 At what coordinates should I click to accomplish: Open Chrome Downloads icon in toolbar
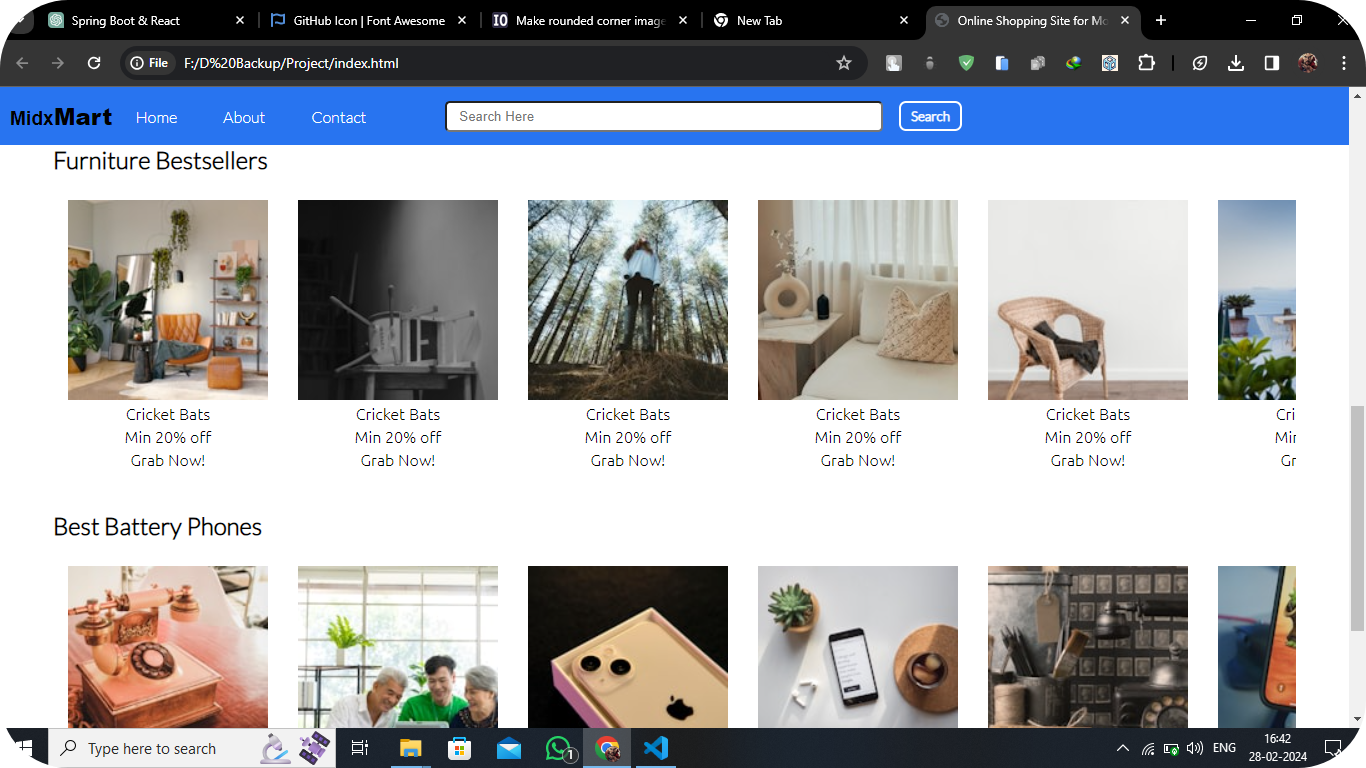[1236, 63]
